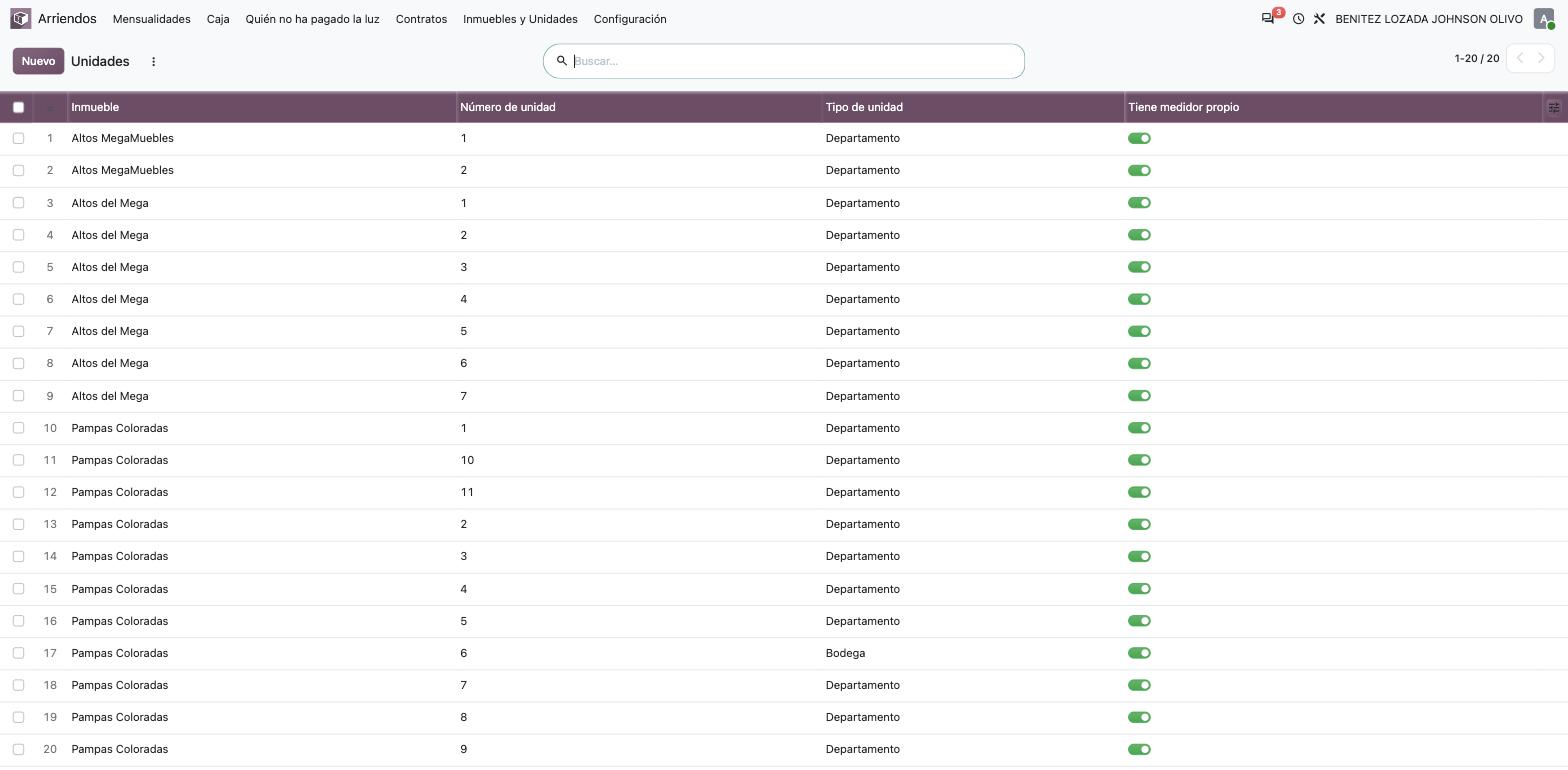Image resolution: width=1568 pixels, height=770 pixels.
Task: Open the gear actions menu beside Unidades
Action: coord(153,61)
